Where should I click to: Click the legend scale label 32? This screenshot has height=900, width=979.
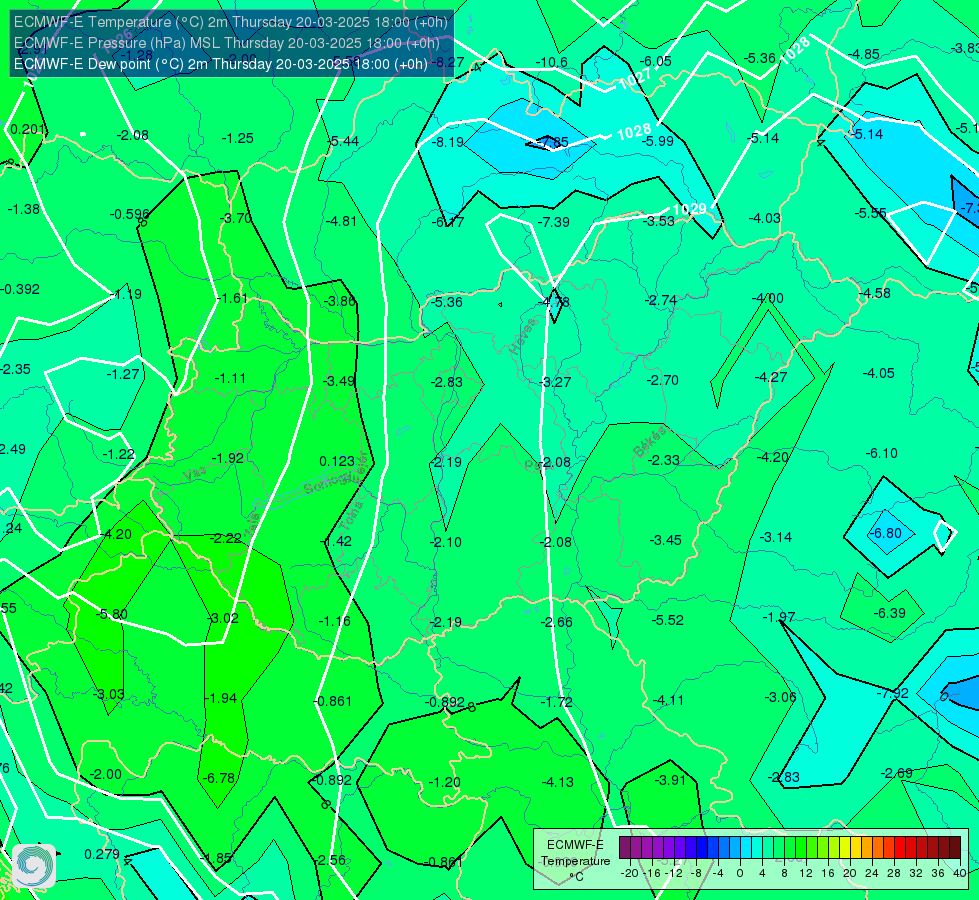point(916,873)
